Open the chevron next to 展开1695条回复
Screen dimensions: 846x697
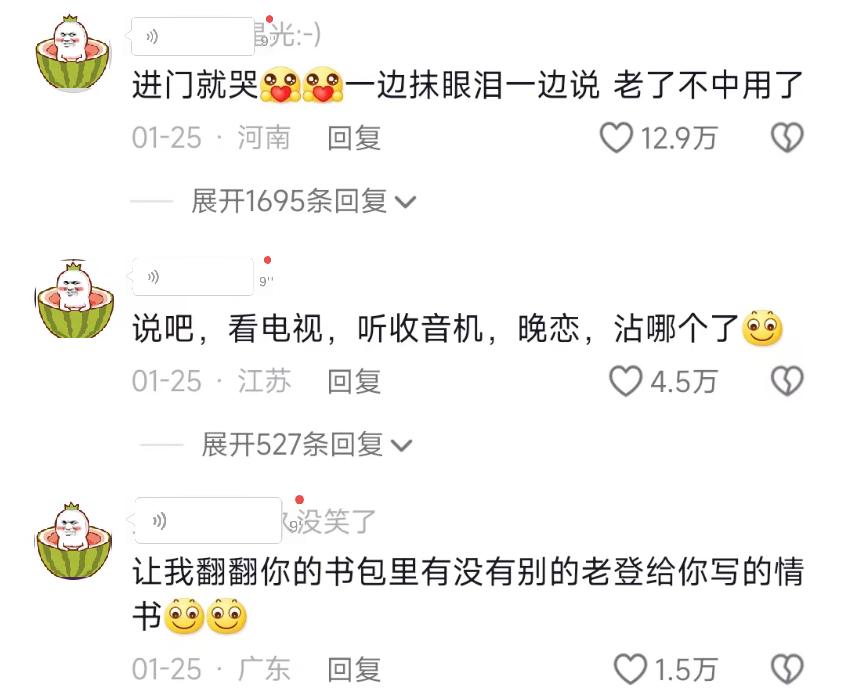[x=405, y=202]
